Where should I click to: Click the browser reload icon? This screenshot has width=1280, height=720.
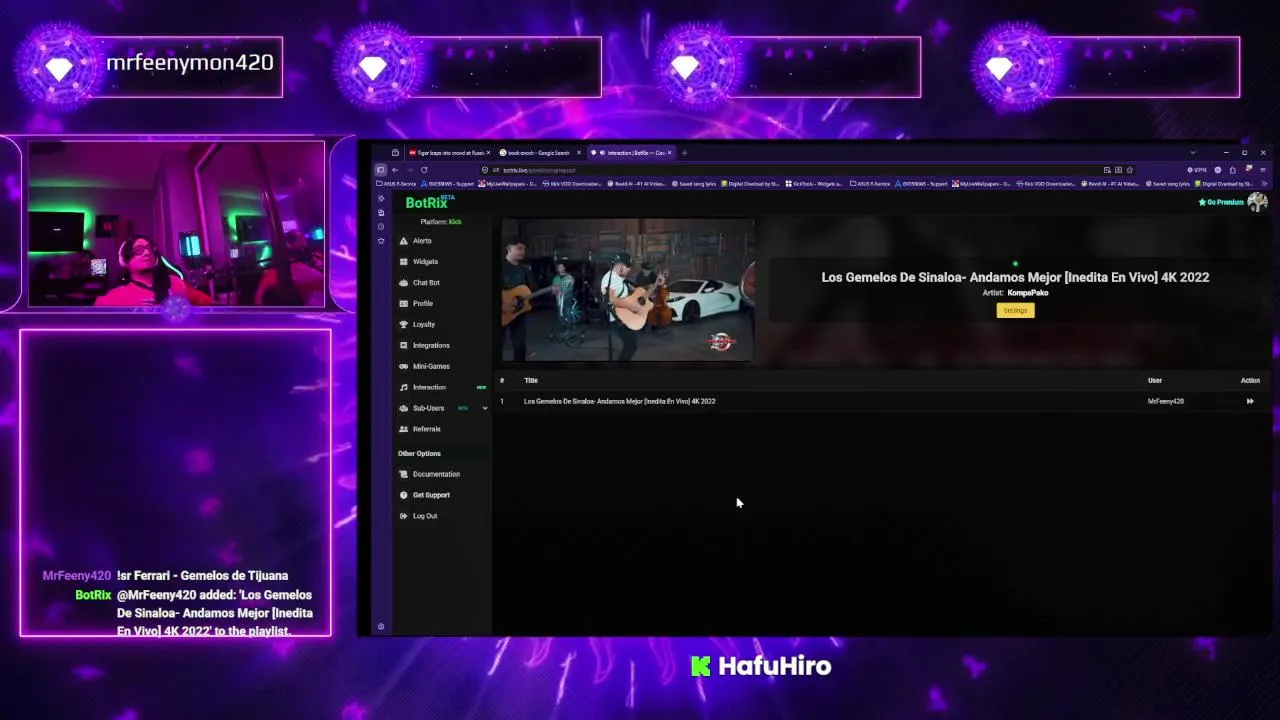[424, 170]
